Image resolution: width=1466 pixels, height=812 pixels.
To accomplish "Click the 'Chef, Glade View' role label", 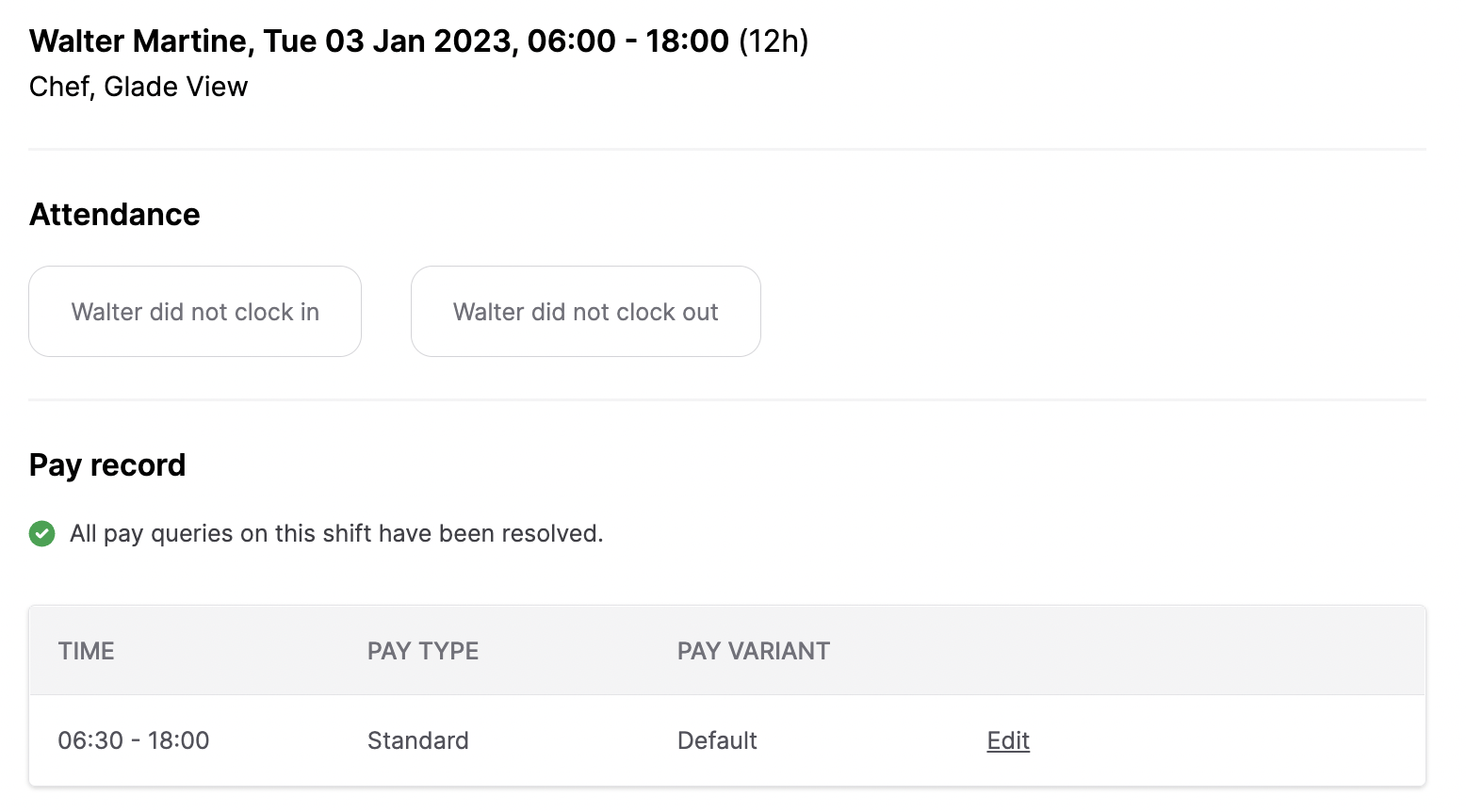I will pos(138,86).
